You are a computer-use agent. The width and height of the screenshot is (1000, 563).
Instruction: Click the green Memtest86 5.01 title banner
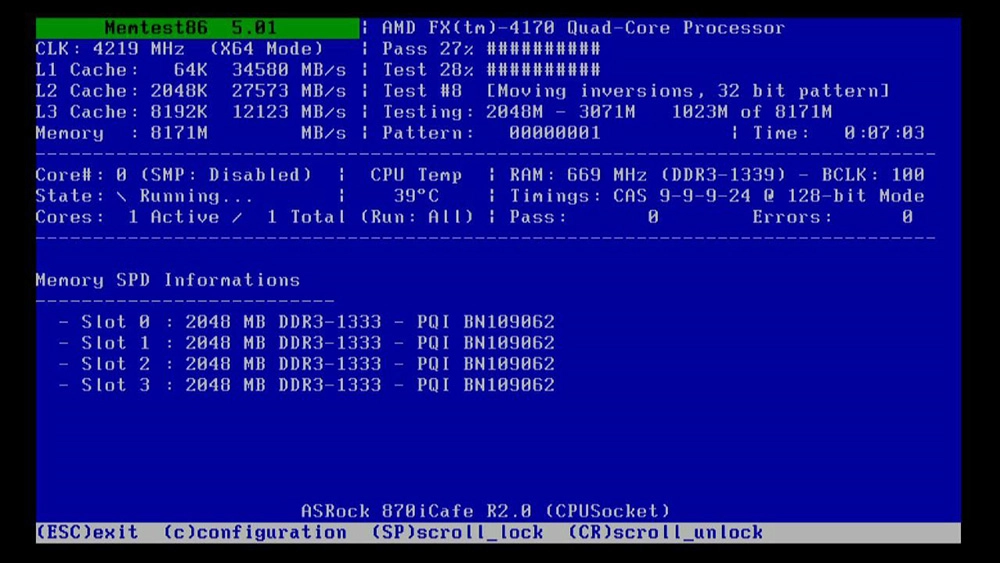click(197, 28)
